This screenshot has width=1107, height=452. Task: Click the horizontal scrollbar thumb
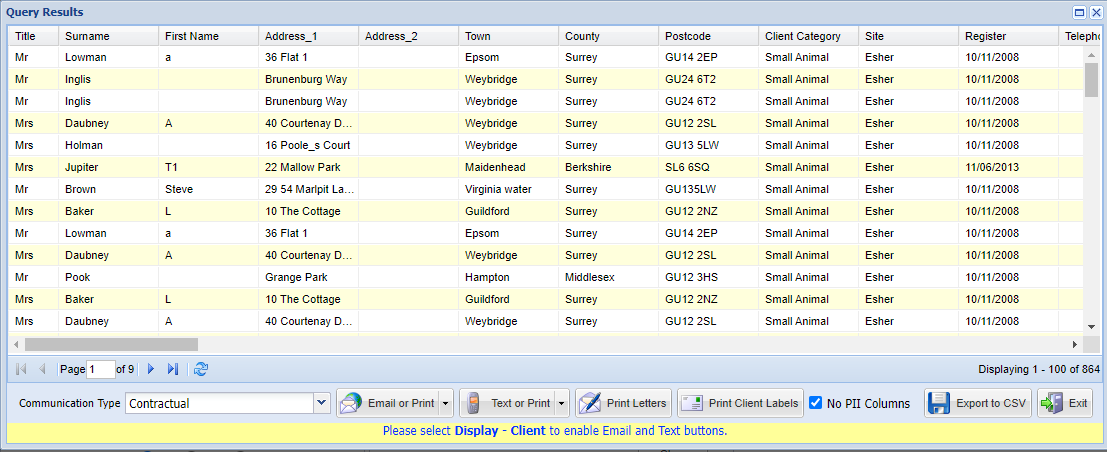[x=112, y=344]
